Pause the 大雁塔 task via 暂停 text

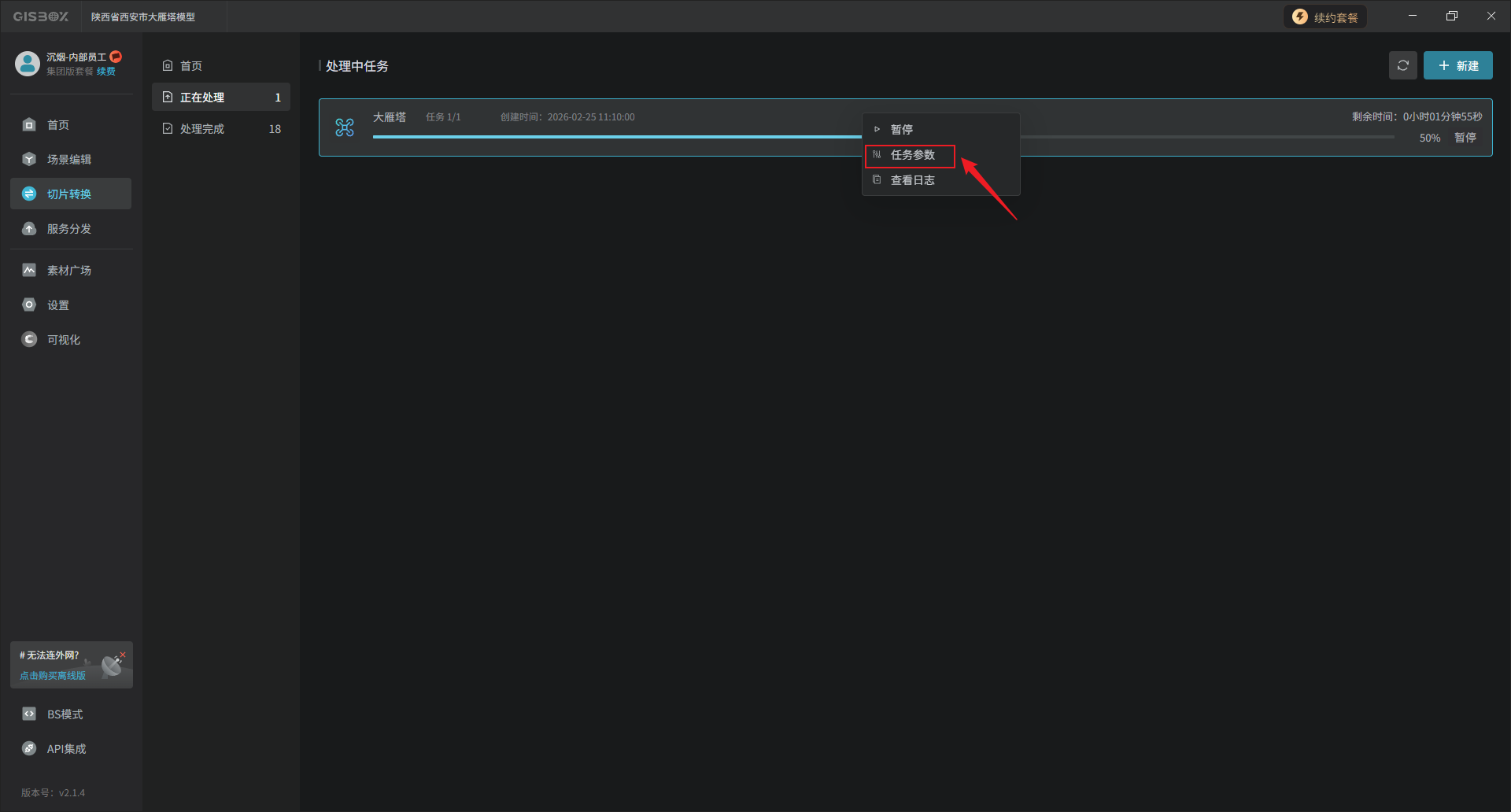click(x=1465, y=138)
